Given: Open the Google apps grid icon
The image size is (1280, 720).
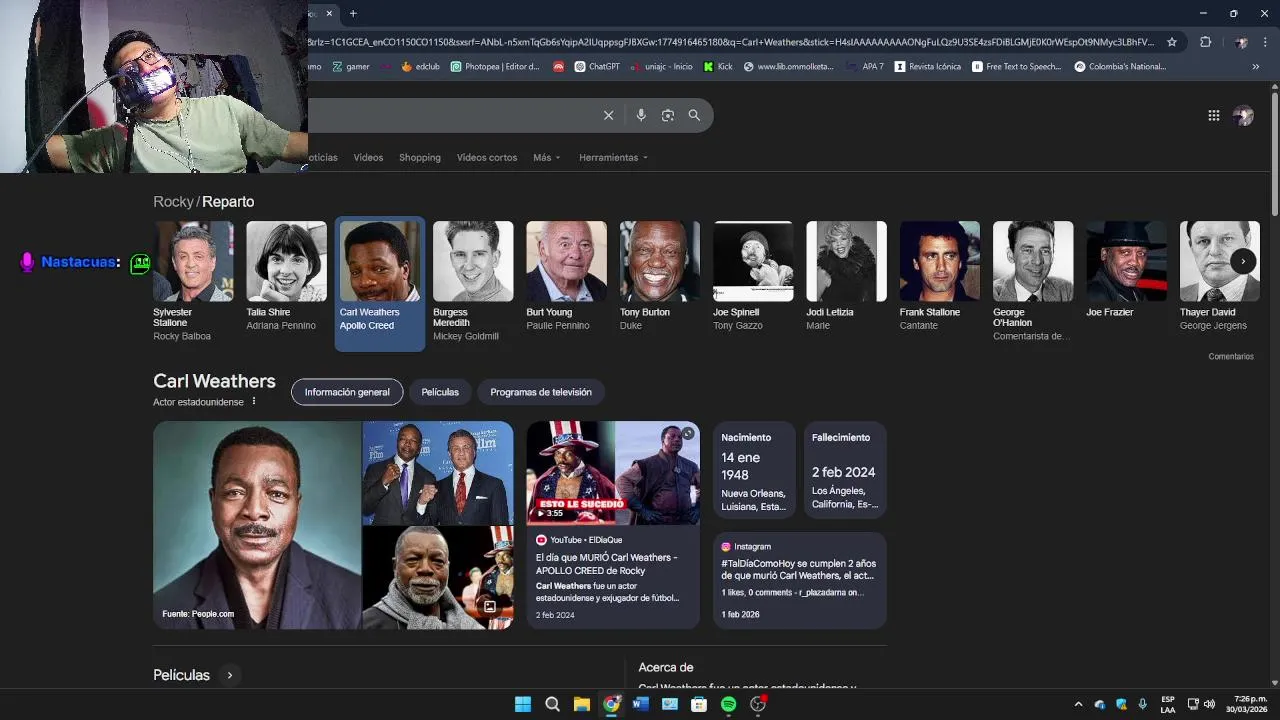Looking at the screenshot, I should point(1213,115).
